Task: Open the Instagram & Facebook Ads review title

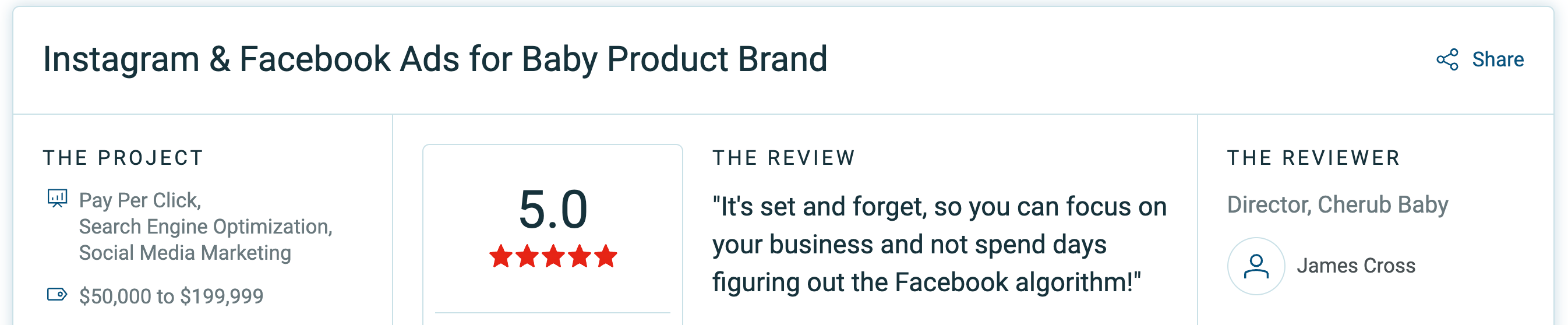Action: click(x=435, y=59)
